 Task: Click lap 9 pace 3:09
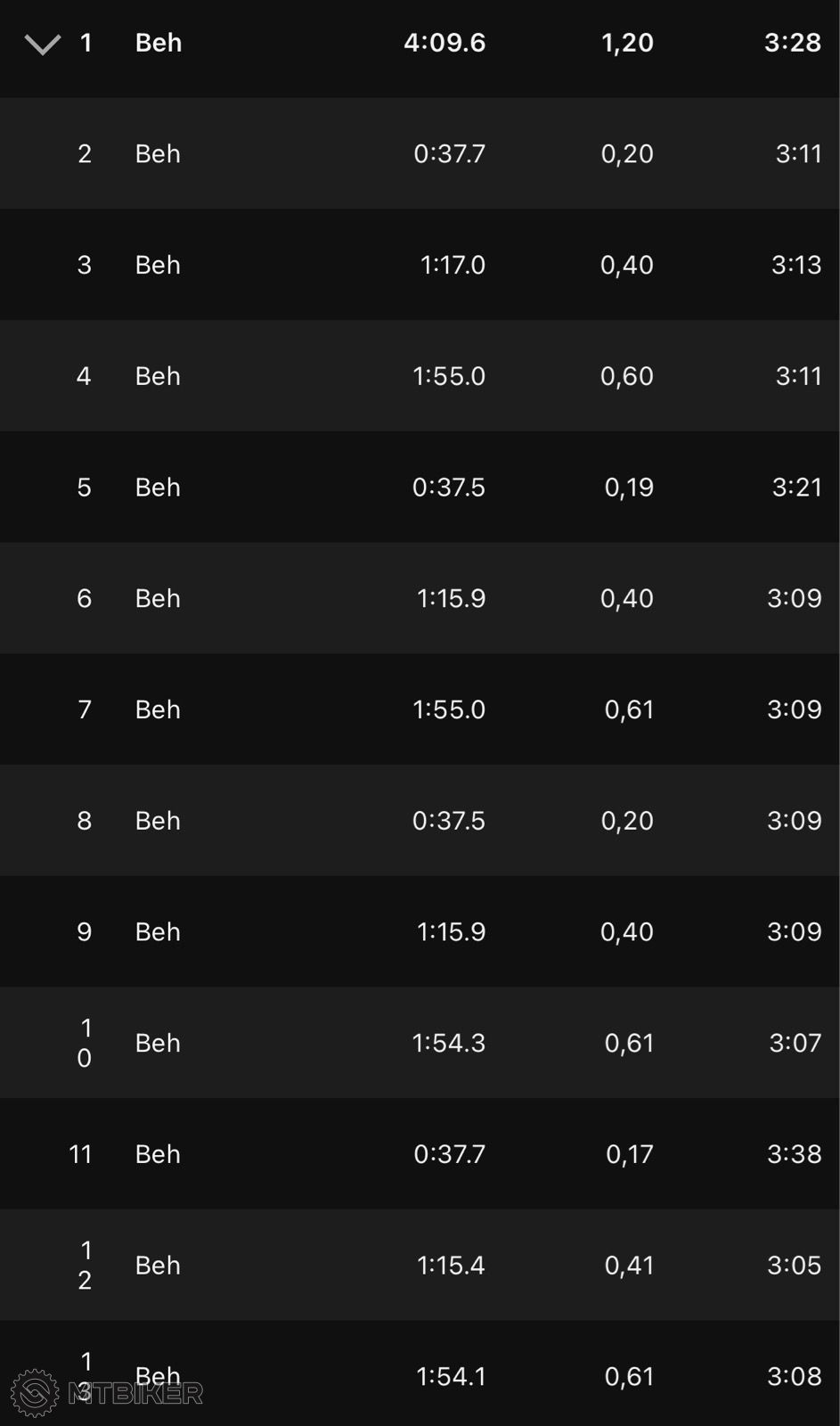[x=795, y=931]
